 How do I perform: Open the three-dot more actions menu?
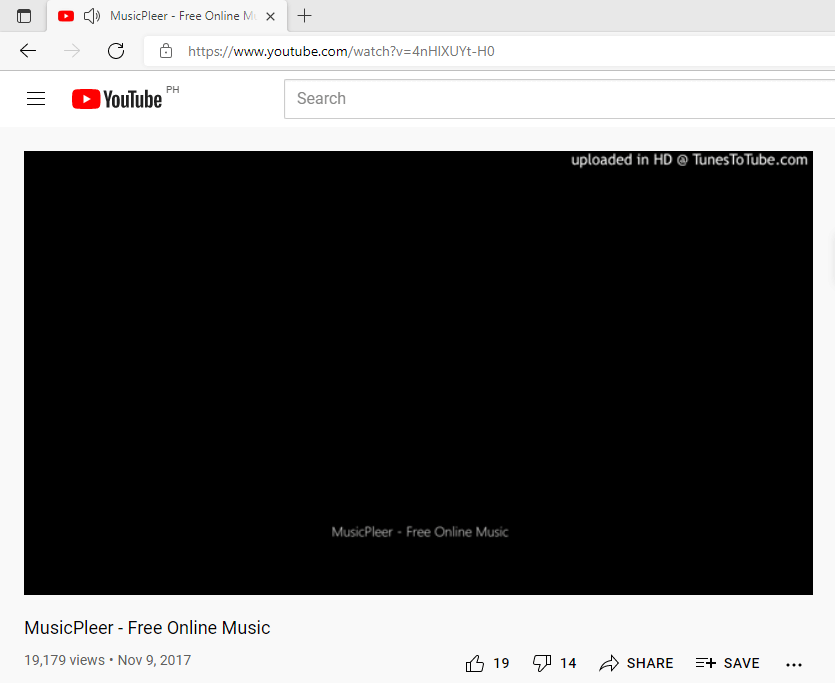(x=793, y=664)
